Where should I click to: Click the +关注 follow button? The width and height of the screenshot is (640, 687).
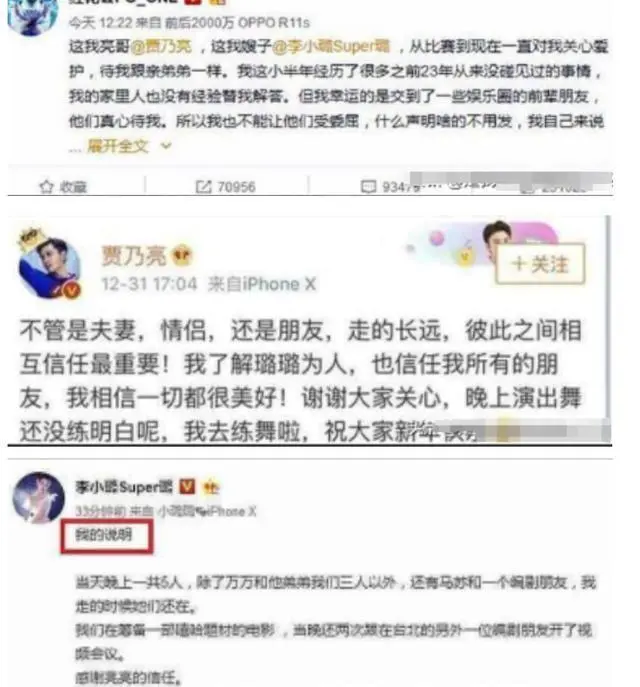pyautogui.click(x=540, y=264)
